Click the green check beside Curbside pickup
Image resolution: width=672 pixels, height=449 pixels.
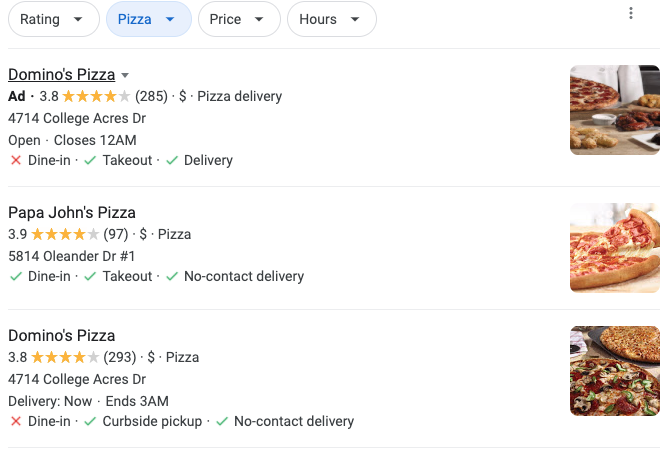89,421
